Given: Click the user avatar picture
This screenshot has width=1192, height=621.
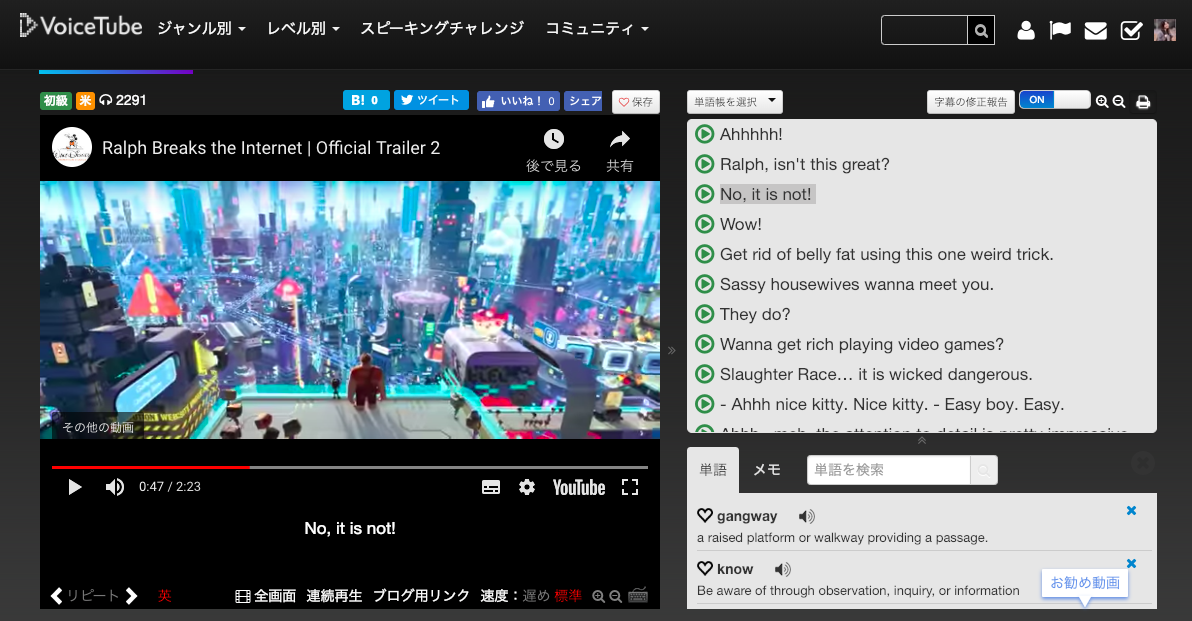Looking at the screenshot, I should coord(1165,30).
